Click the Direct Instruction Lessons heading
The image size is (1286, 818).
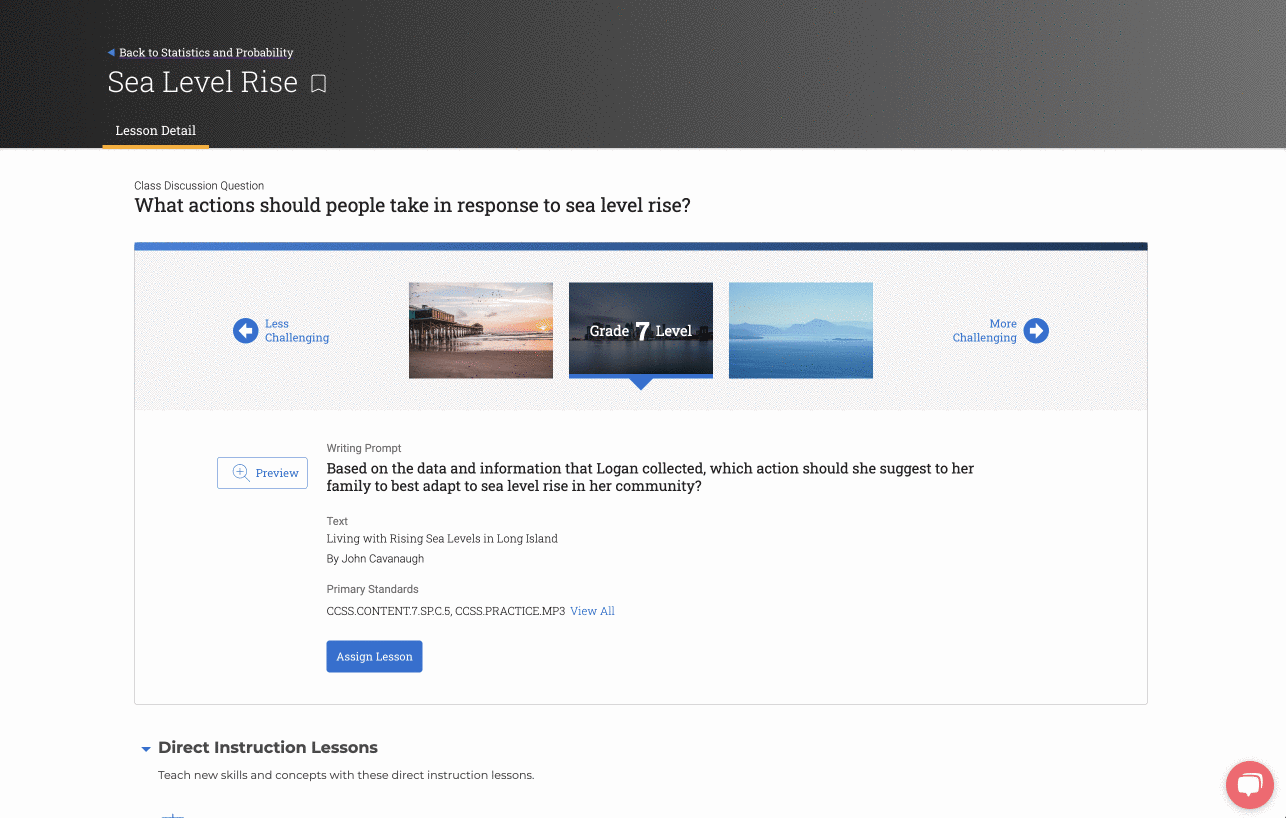268,748
